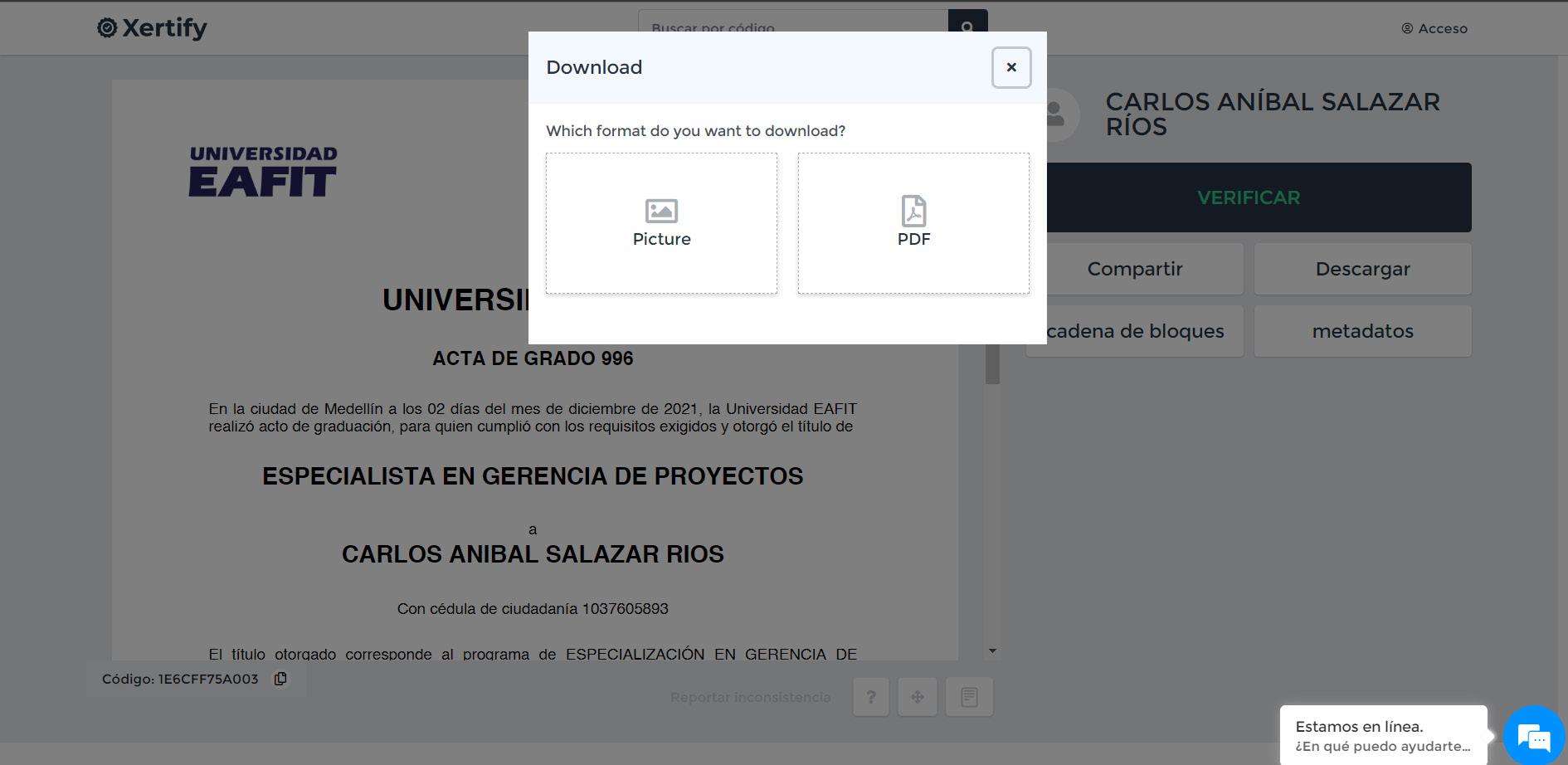Copy the certificate code 1E6CFF75A003
Image resolution: width=1568 pixels, height=765 pixels.
click(280, 679)
